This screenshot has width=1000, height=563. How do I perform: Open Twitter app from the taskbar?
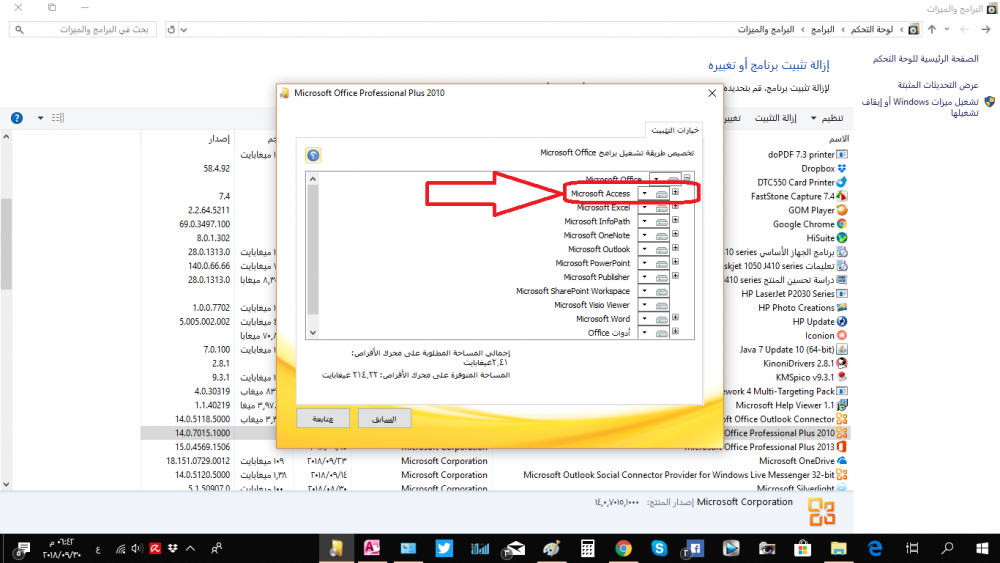tap(444, 548)
